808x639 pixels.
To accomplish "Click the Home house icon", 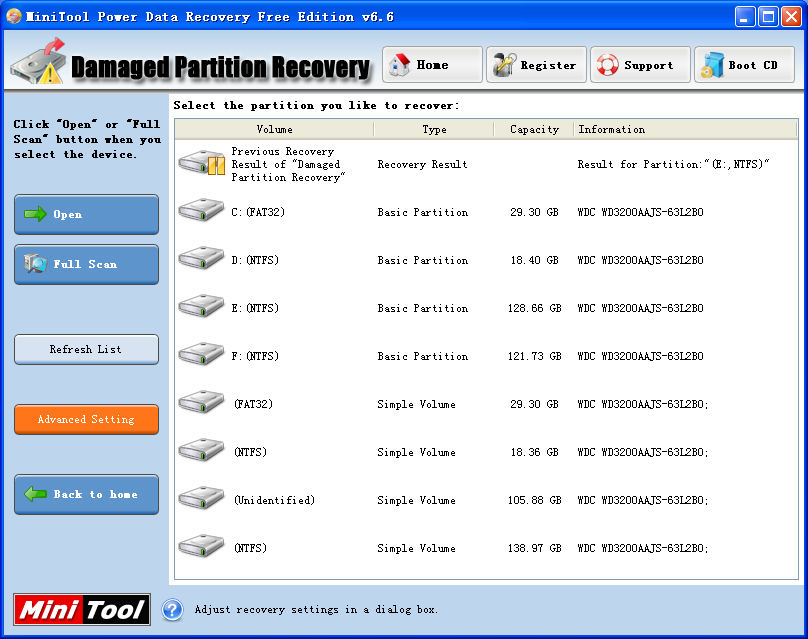I will [x=399, y=64].
